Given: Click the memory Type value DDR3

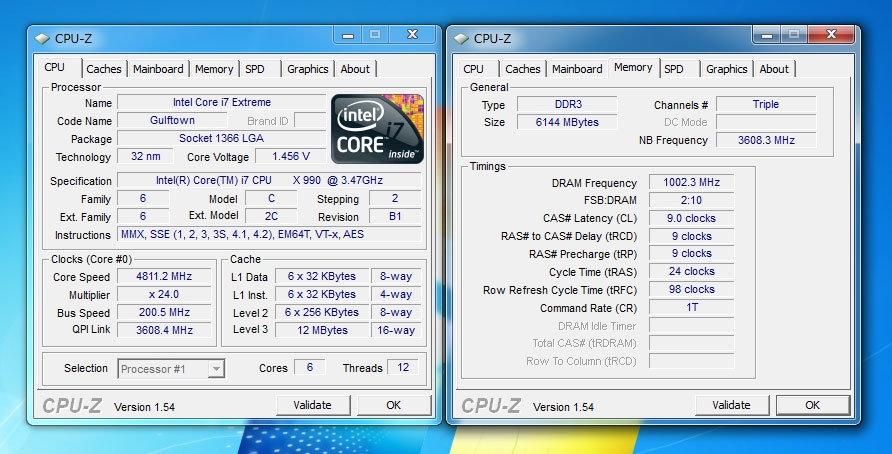Looking at the screenshot, I should (x=568, y=104).
